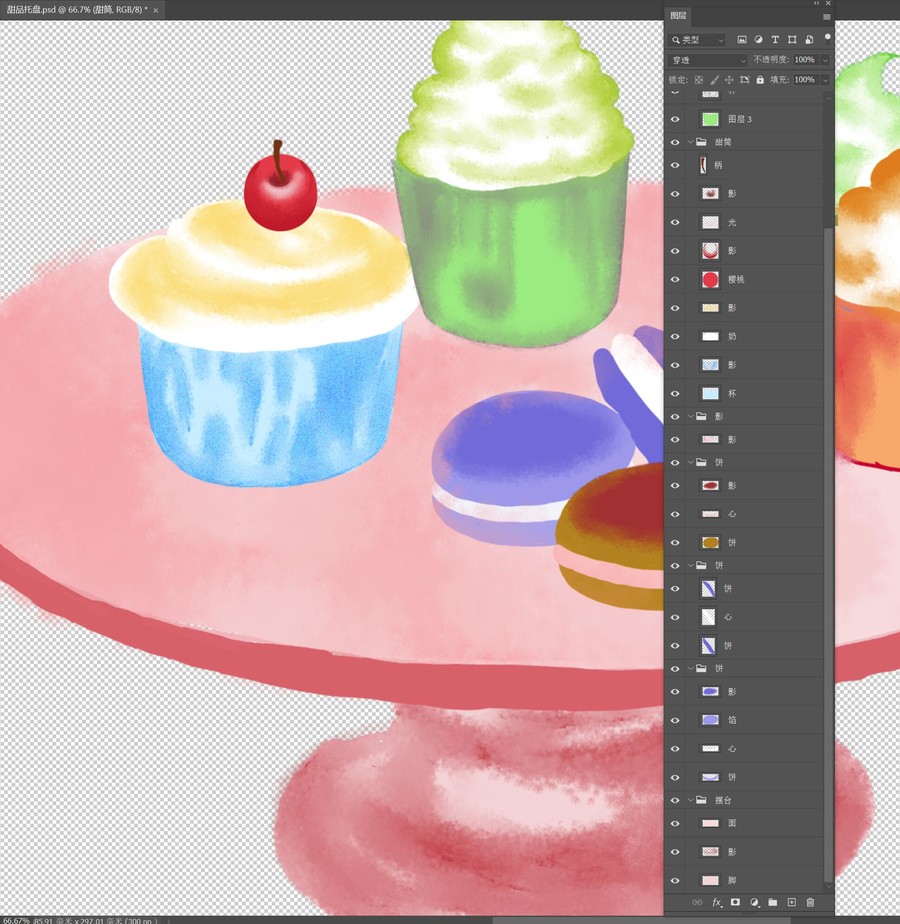Click the lock image pixels brush icon
Image resolution: width=900 pixels, height=924 pixels.
[714, 80]
